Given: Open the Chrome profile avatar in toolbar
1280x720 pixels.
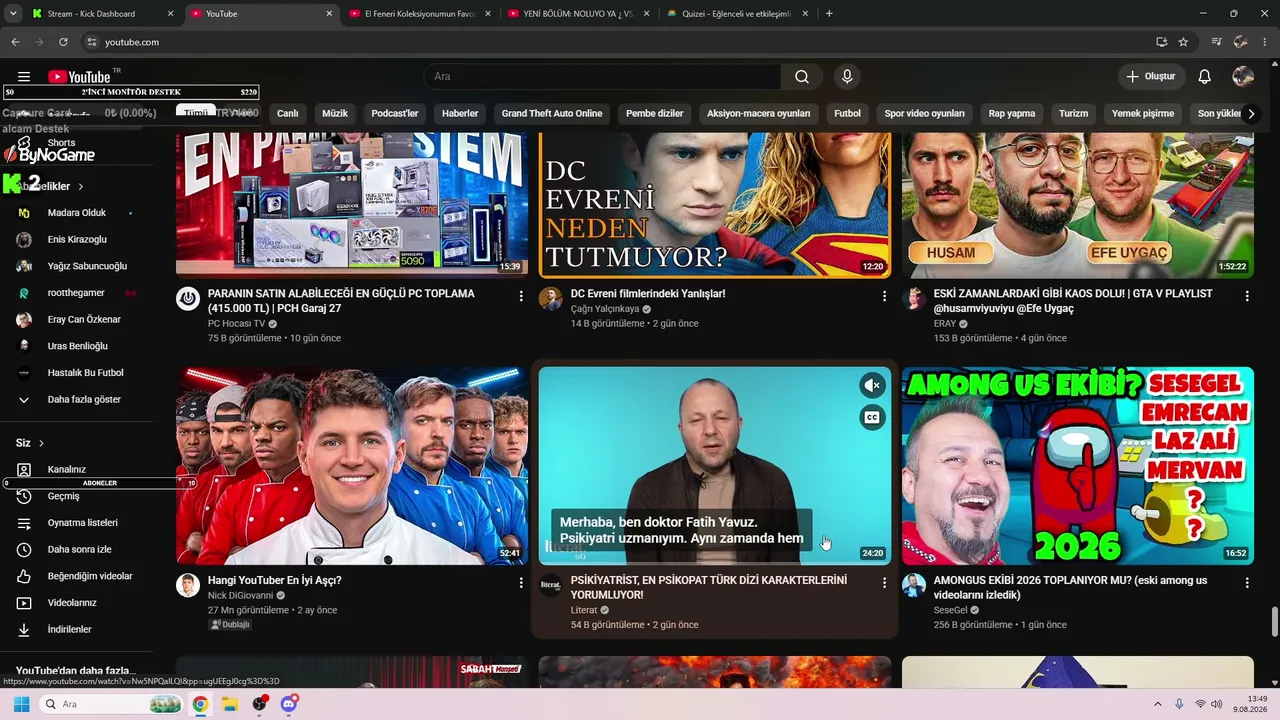Looking at the screenshot, I should pyautogui.click(x=1241, y=42).
